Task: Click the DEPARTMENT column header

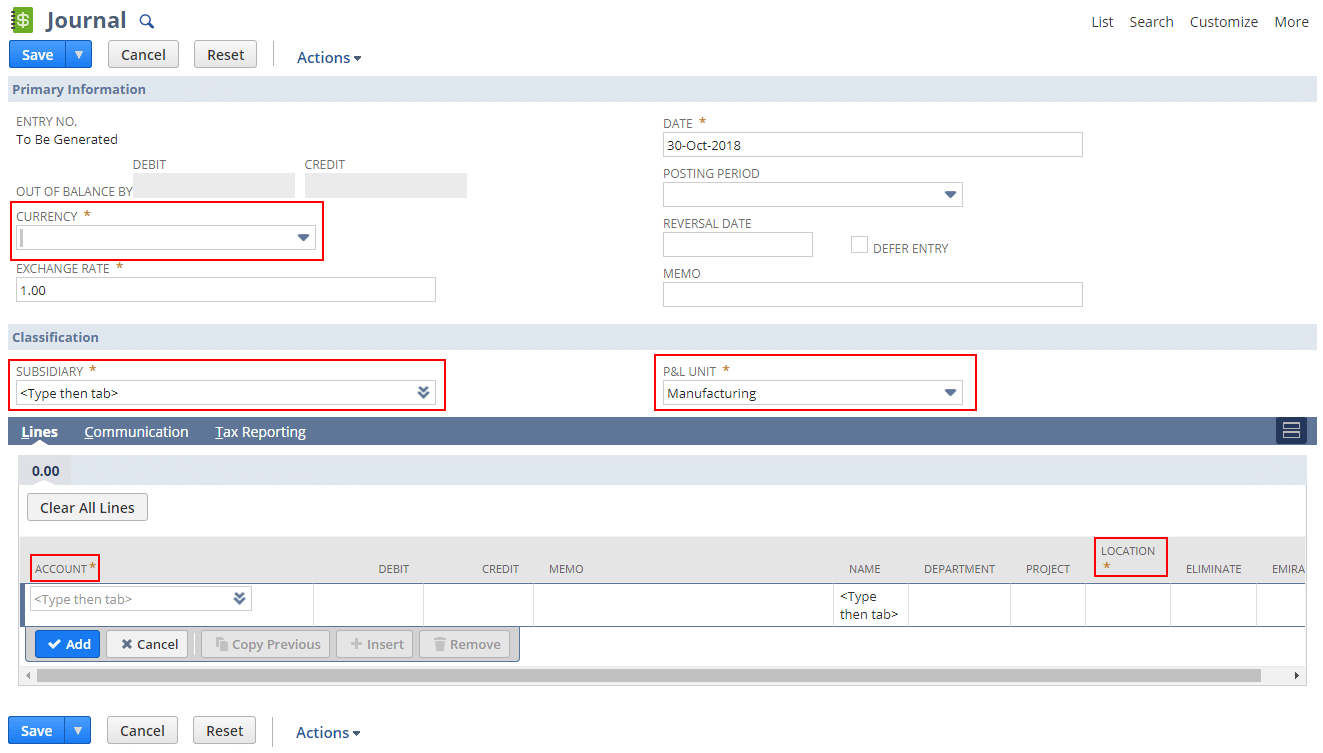Action: (x=959, y=569)
